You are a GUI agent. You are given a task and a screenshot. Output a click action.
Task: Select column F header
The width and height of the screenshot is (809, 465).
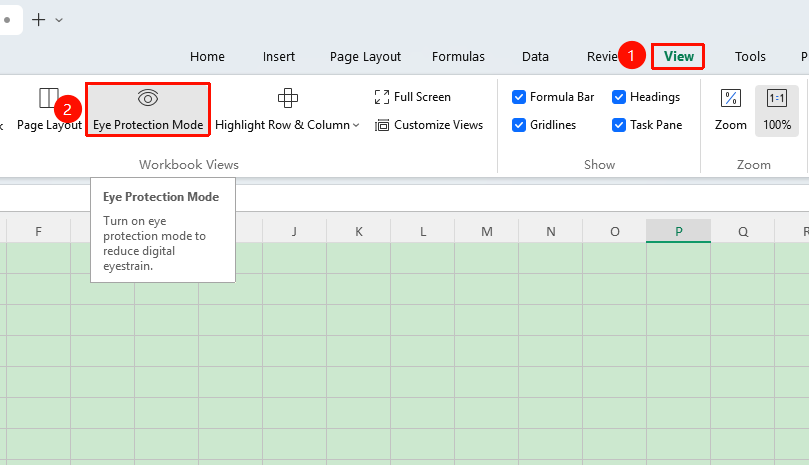pyautogui.click(x=38, y=231)
